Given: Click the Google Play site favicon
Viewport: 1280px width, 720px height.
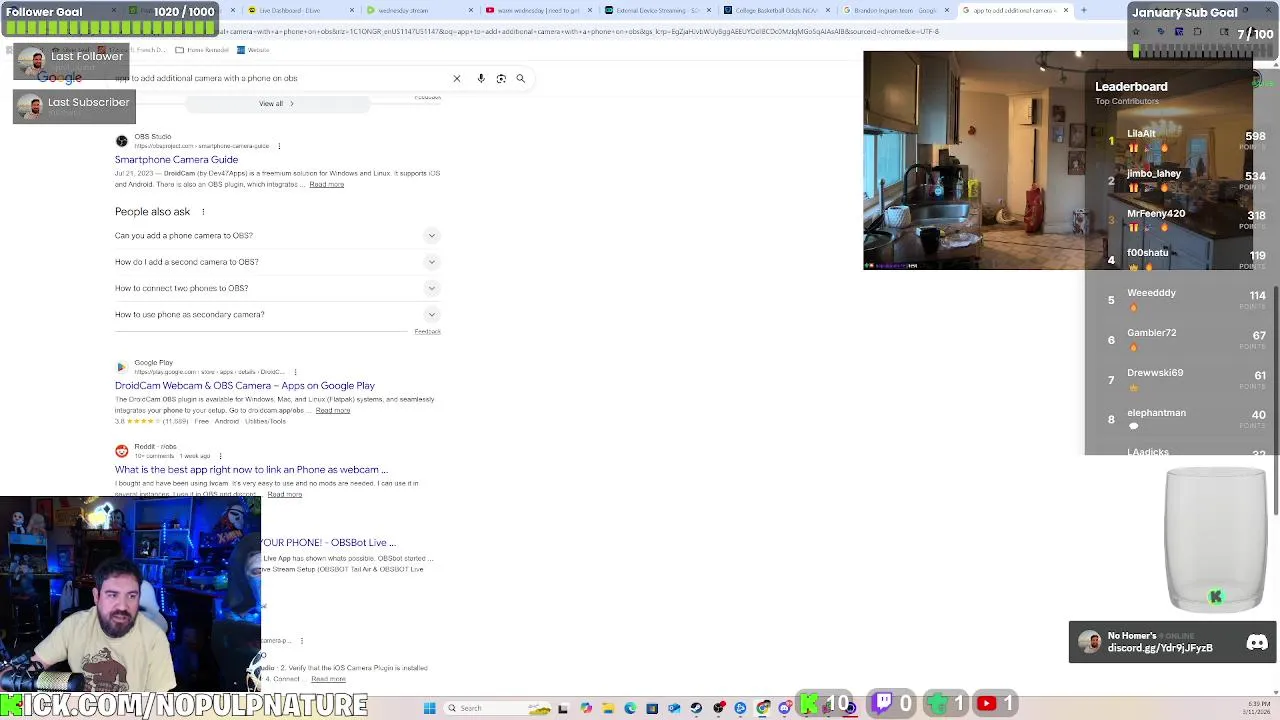Looking at the screenshot, I should click(122, 367).
